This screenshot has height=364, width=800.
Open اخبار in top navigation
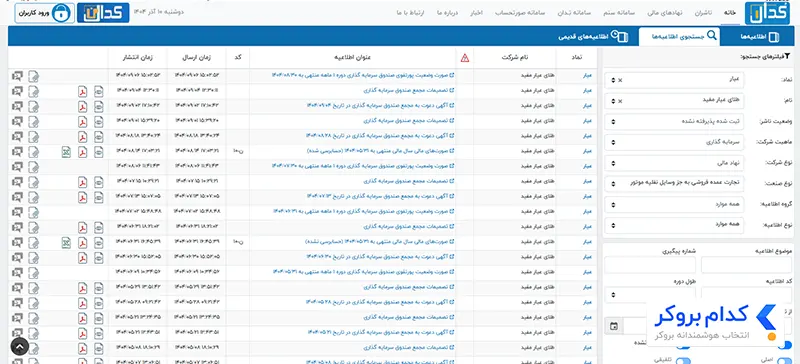click(477, 12)
